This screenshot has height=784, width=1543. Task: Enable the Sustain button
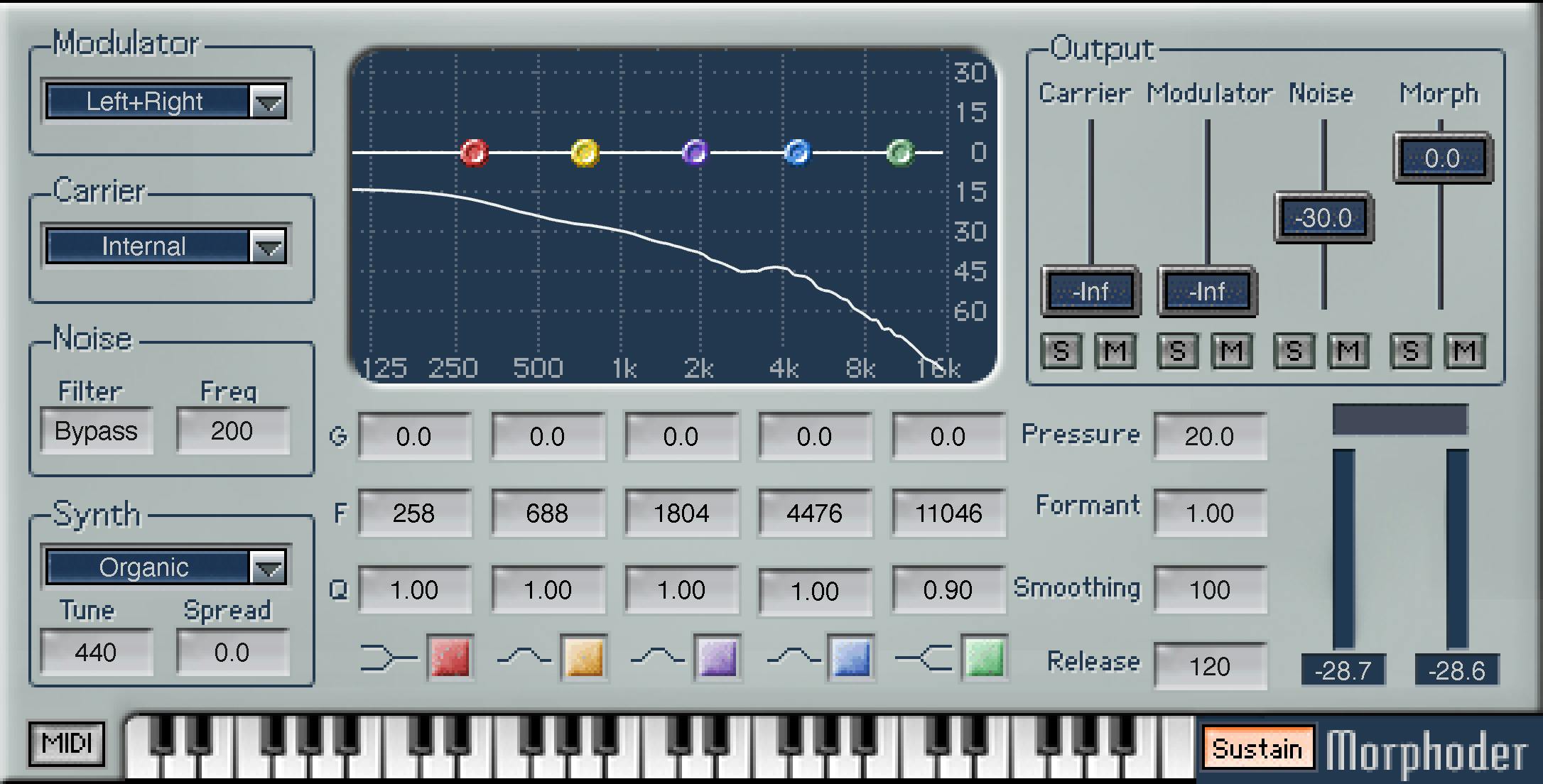click(1257, 748)
